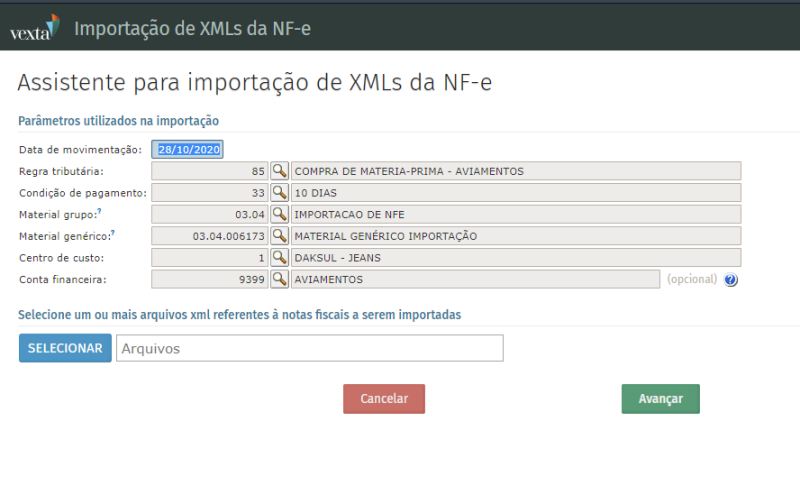This screenshot has height=504, width=800.
Task: Click Regra tributária code field 85
Action: point(210,171)
